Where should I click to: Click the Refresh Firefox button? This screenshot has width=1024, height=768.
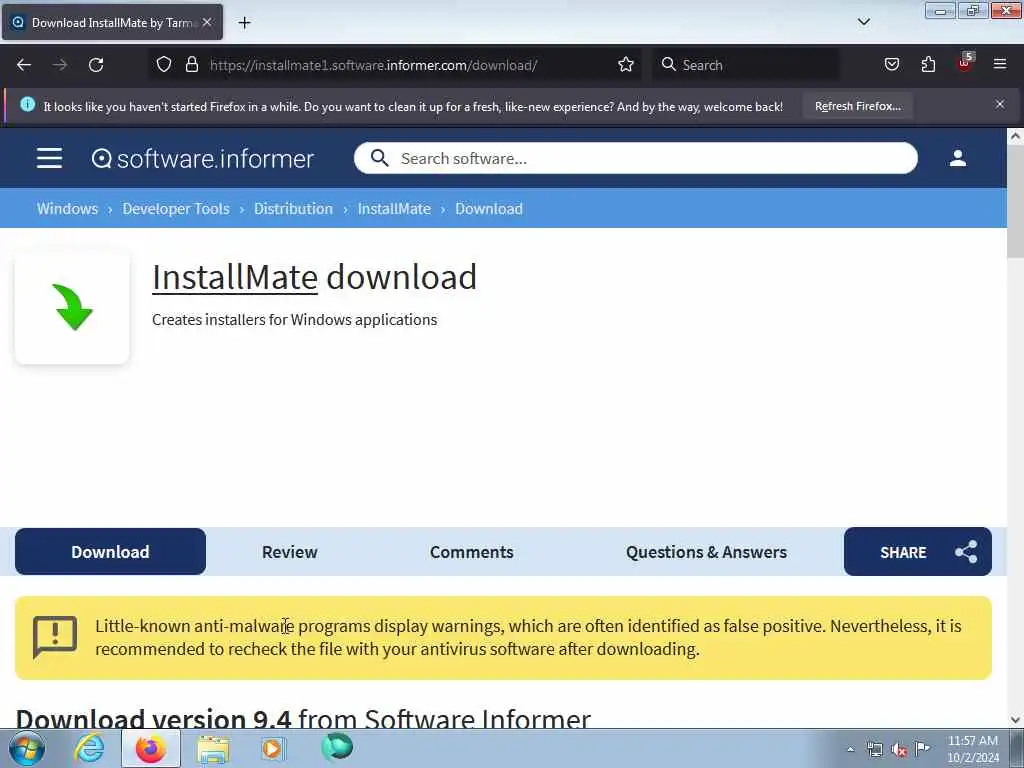pos(857,106)
